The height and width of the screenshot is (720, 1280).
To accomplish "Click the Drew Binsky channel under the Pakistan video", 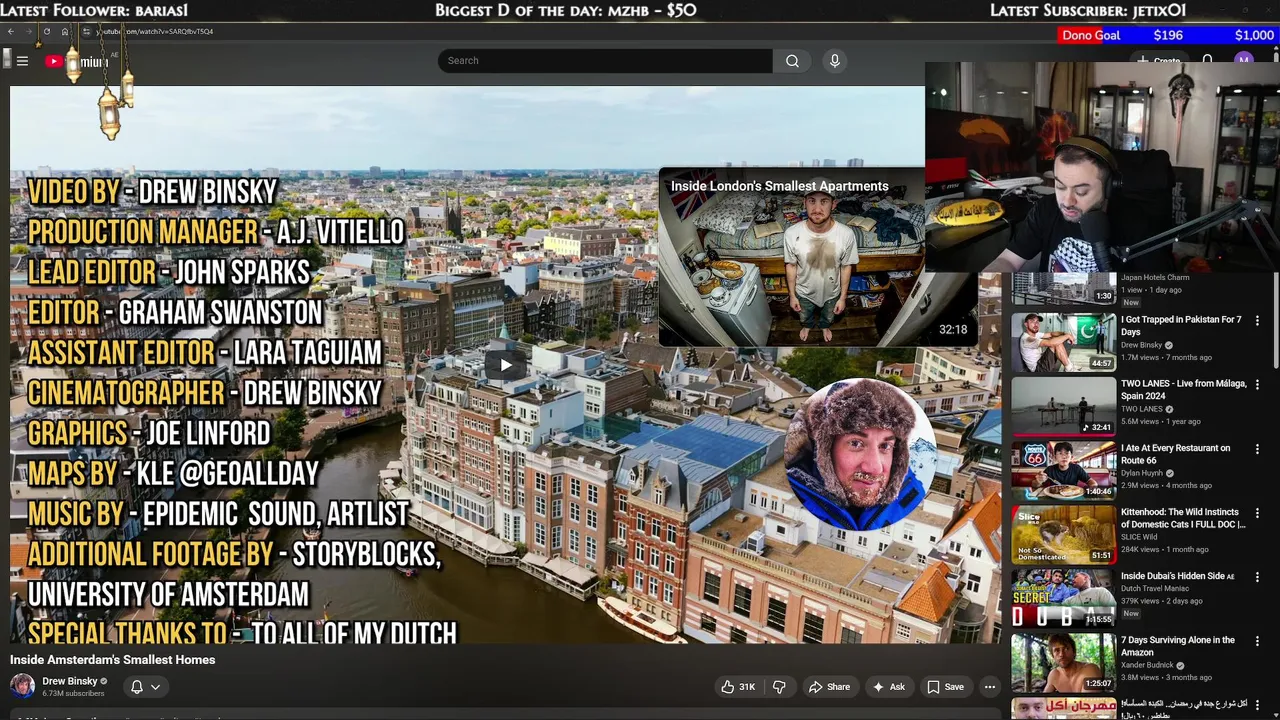I will (1141, 345).
